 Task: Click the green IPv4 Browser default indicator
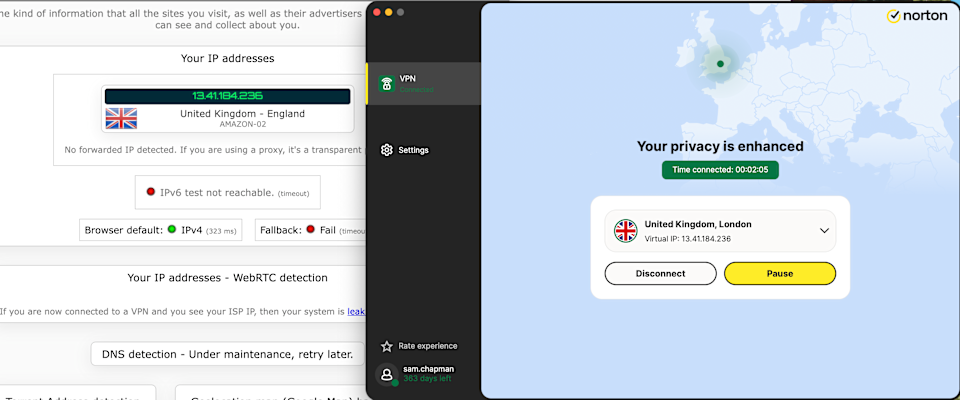coord(172,230)
